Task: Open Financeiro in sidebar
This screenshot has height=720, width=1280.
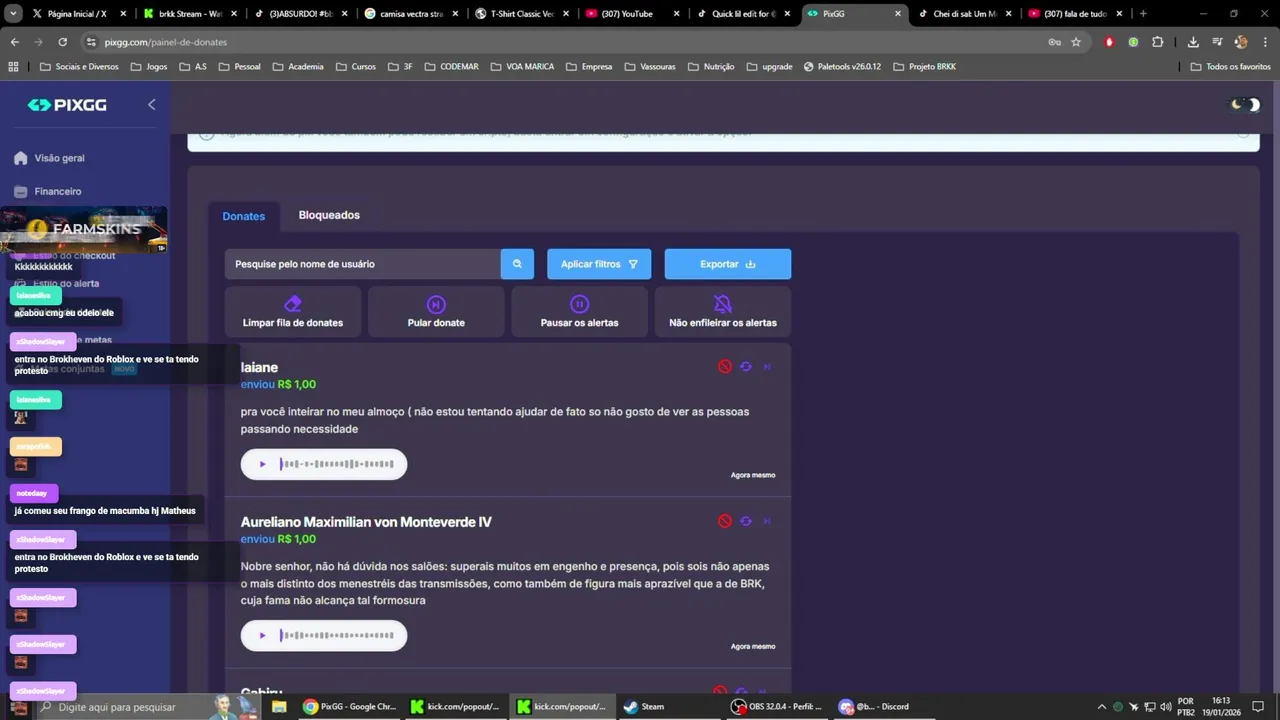Action: [58, 191]
